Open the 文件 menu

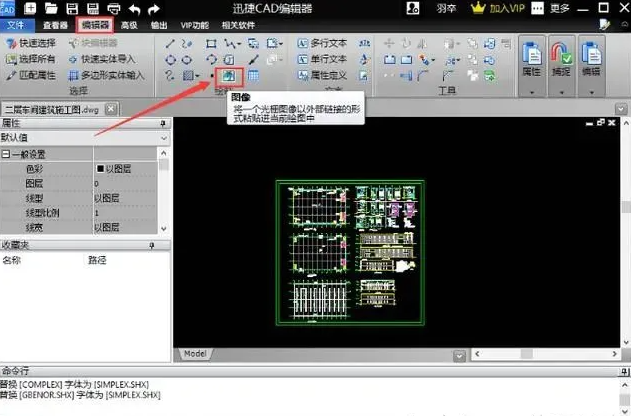tap(16, 24)
